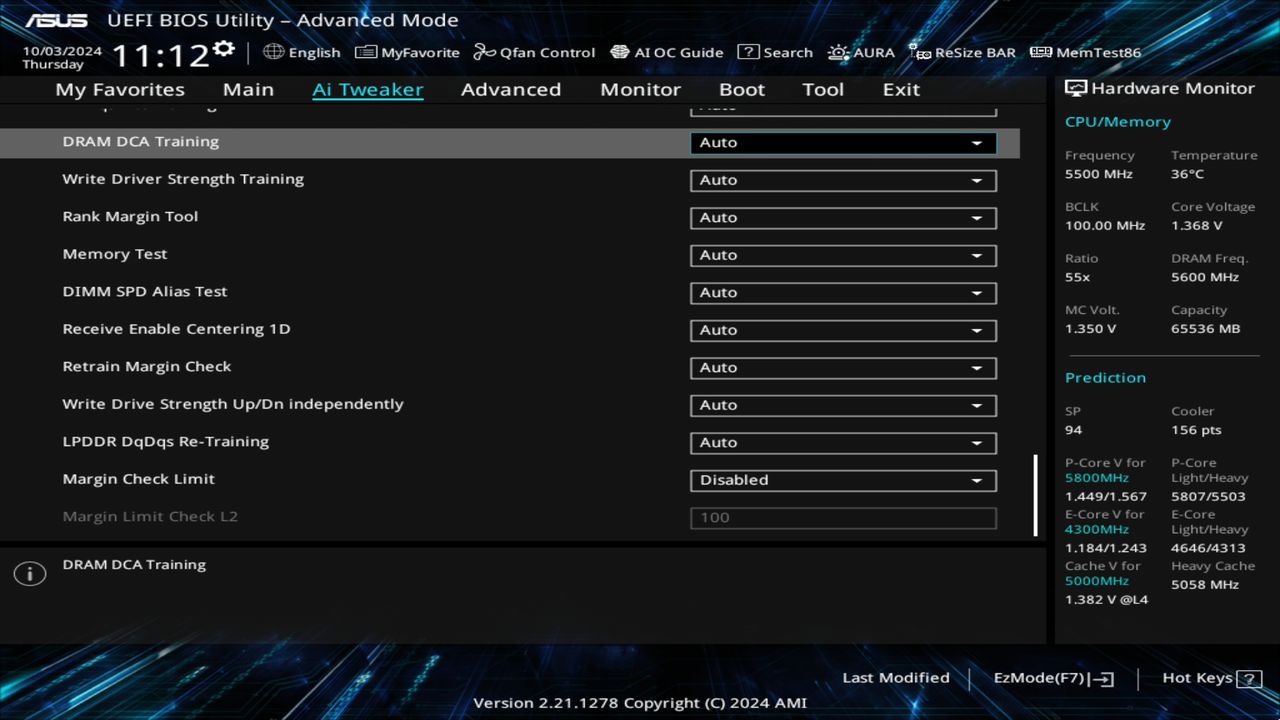View Last Modified settings
Viewport: 1280px width, 720px height.
click(x=896, y=678)
